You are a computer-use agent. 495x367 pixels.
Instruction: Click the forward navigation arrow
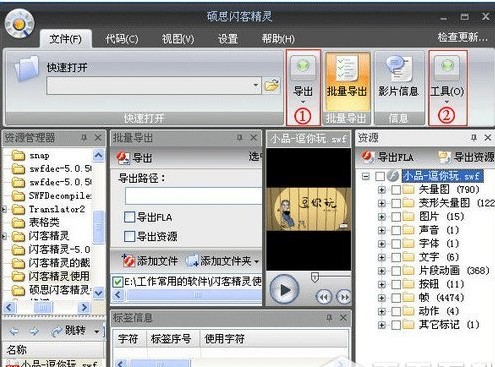34,331
